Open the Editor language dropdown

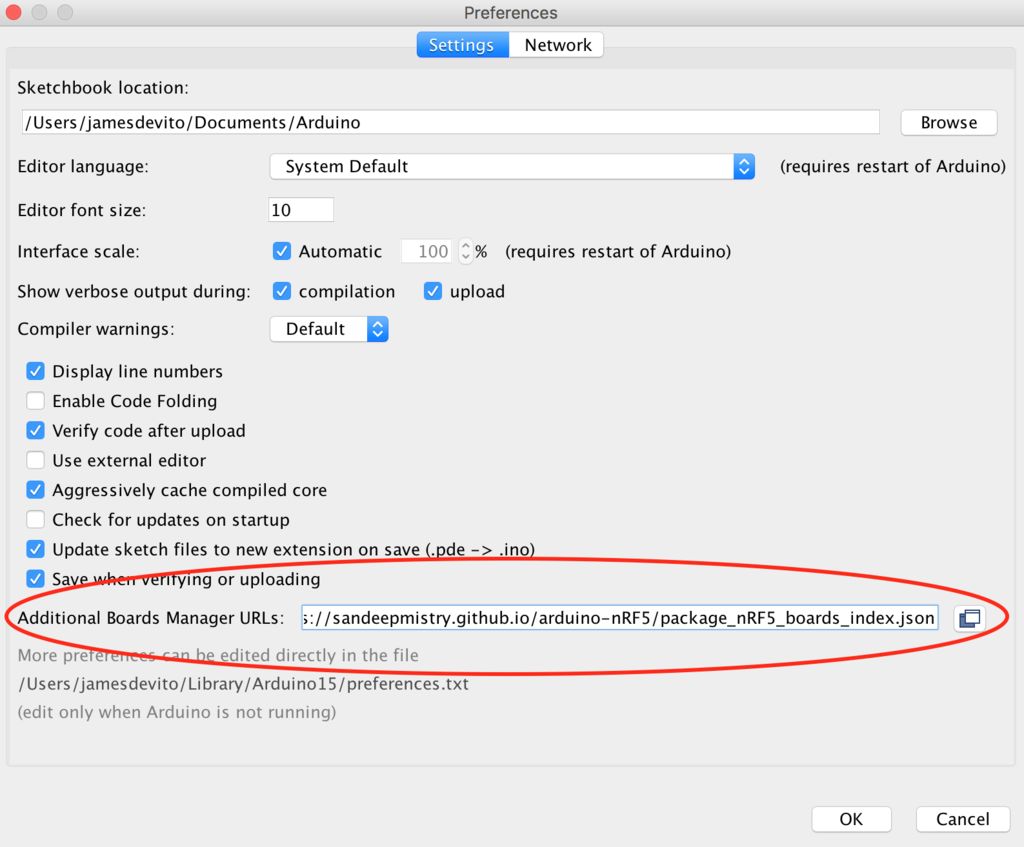(x=512, y=167)
